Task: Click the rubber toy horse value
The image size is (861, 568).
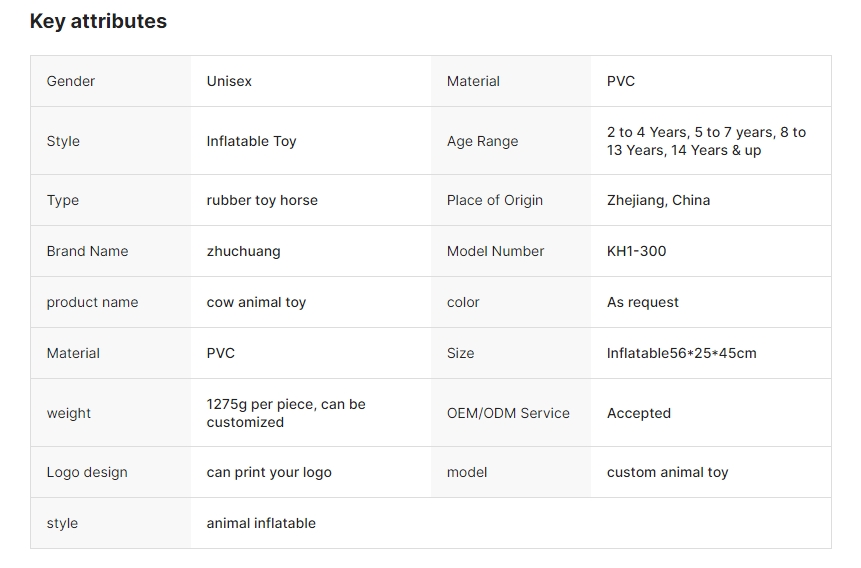Action: 262,200
